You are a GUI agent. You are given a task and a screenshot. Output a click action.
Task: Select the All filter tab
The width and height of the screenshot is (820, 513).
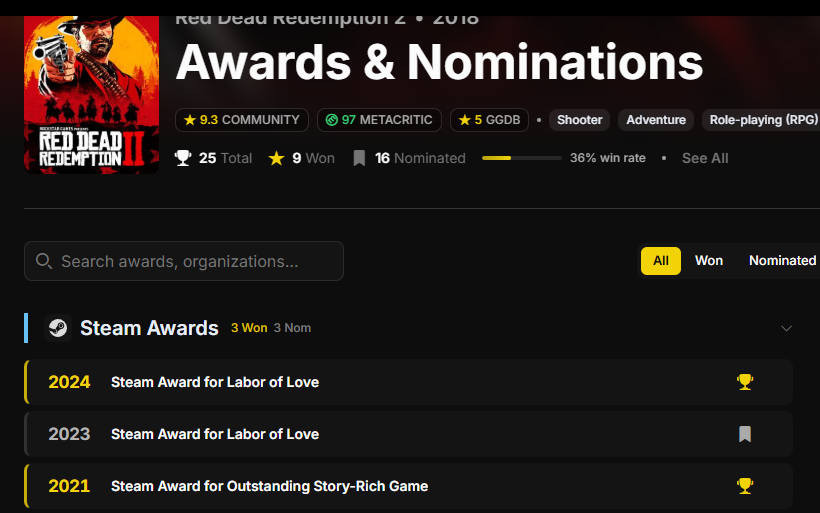pos(660,260)
